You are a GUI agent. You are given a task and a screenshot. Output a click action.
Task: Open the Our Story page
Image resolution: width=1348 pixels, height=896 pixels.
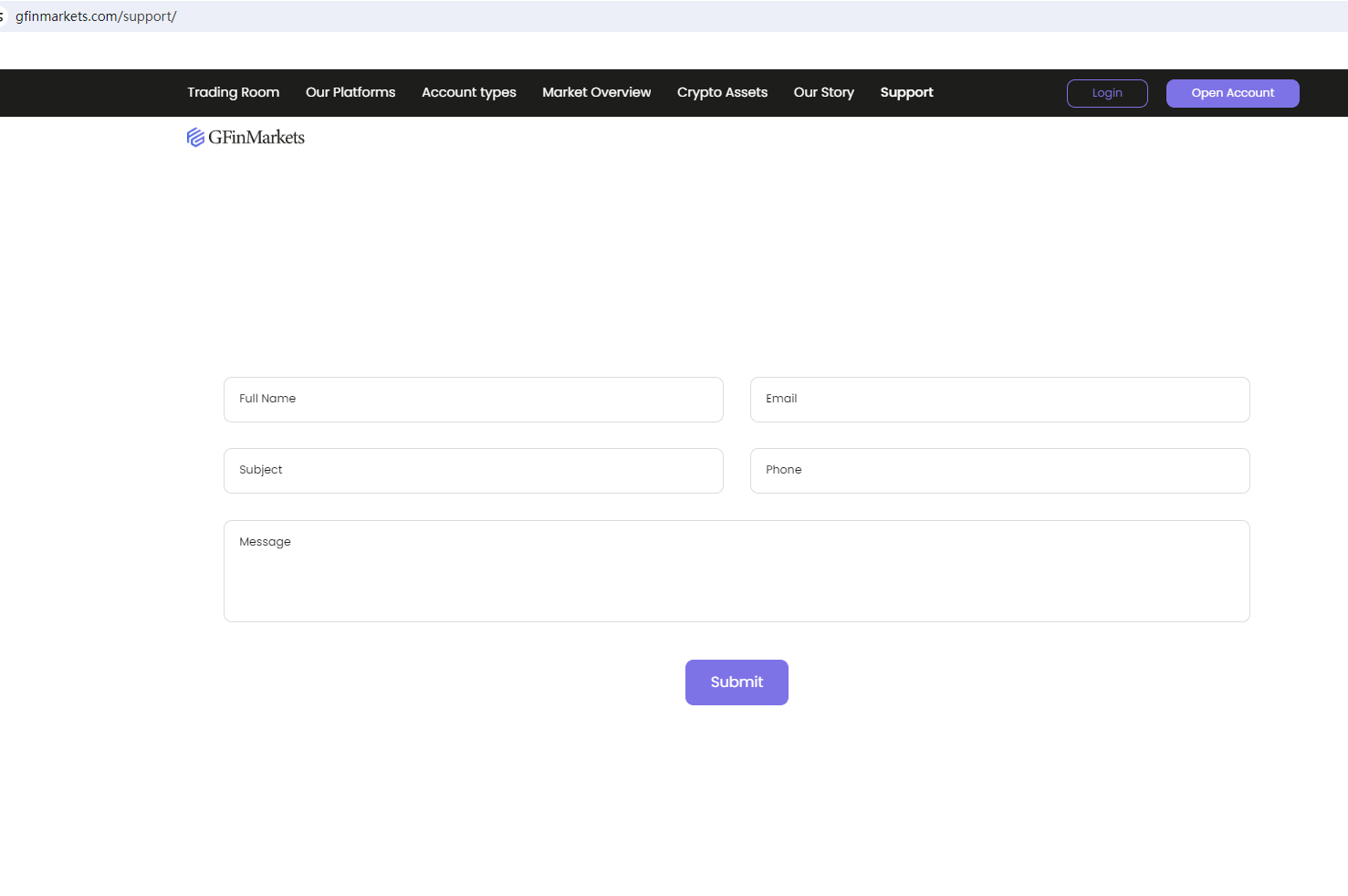click(x=823, y=92)
